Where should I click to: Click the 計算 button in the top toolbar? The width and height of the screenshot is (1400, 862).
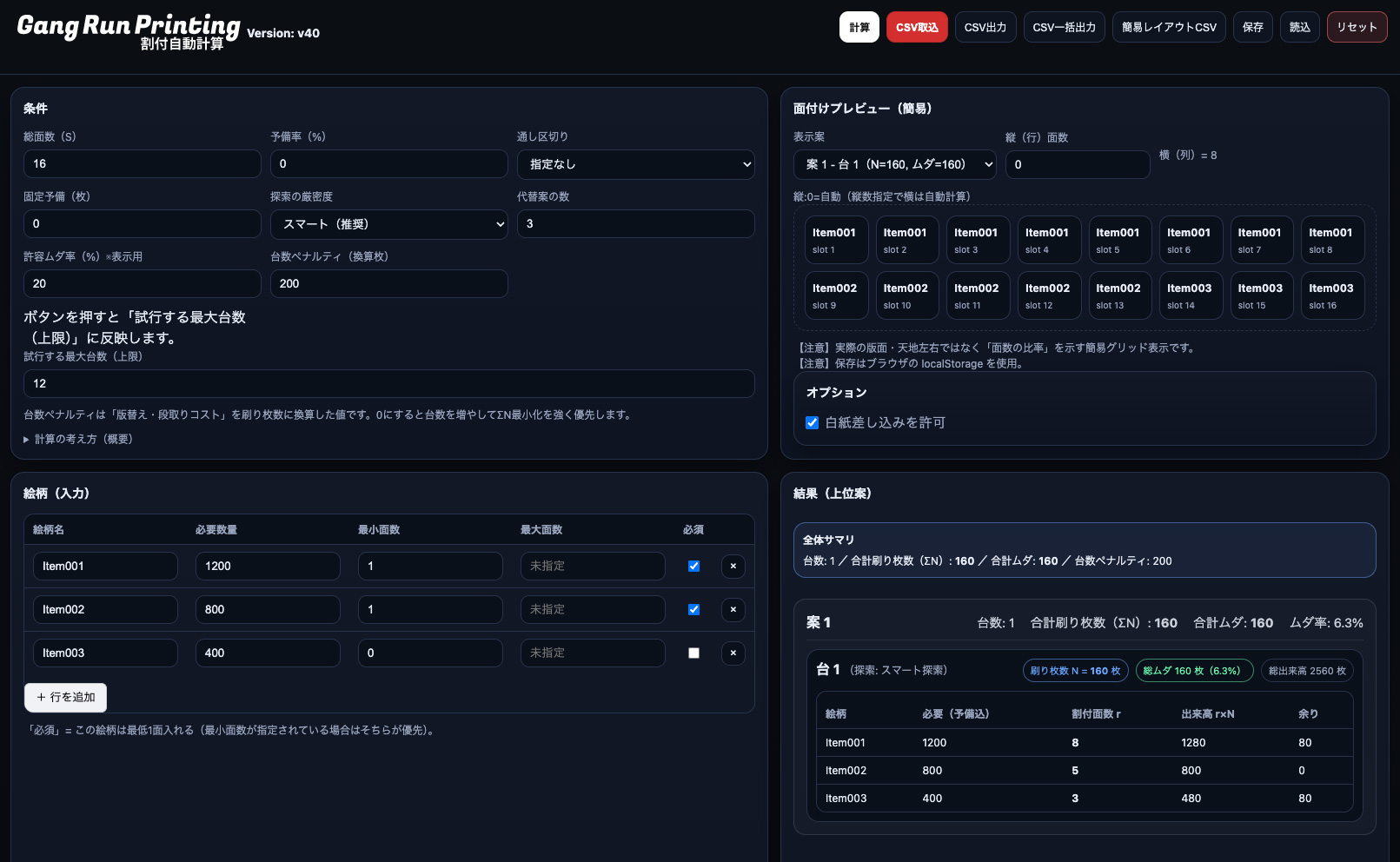(x=859, y=27)
